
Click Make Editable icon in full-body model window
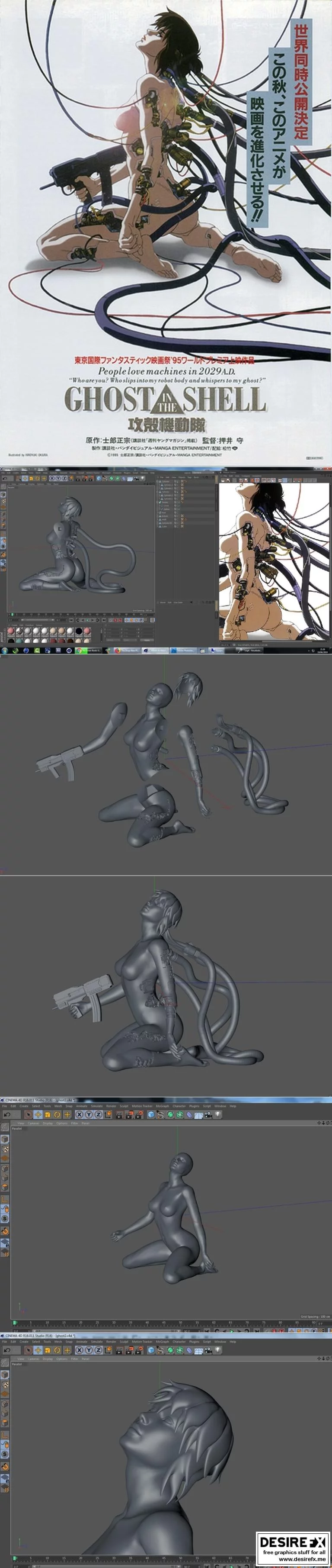pos(5,1127)
